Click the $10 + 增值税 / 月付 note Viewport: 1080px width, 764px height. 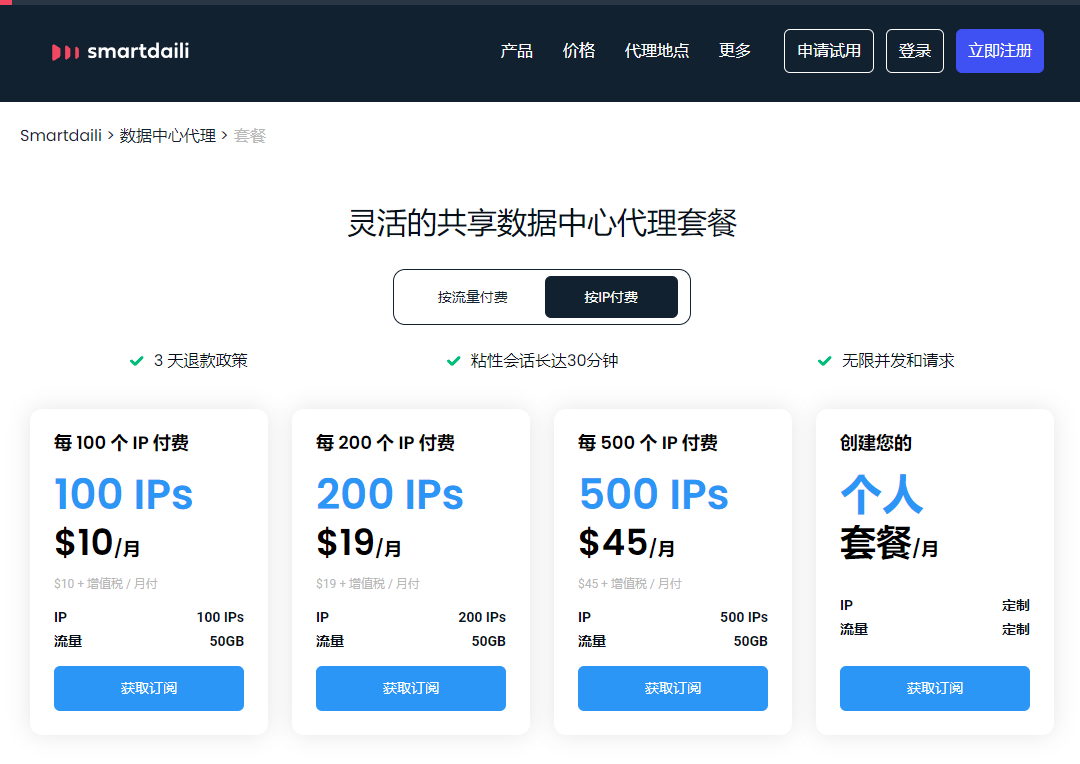pyautogui.click(x=106, y=584)
